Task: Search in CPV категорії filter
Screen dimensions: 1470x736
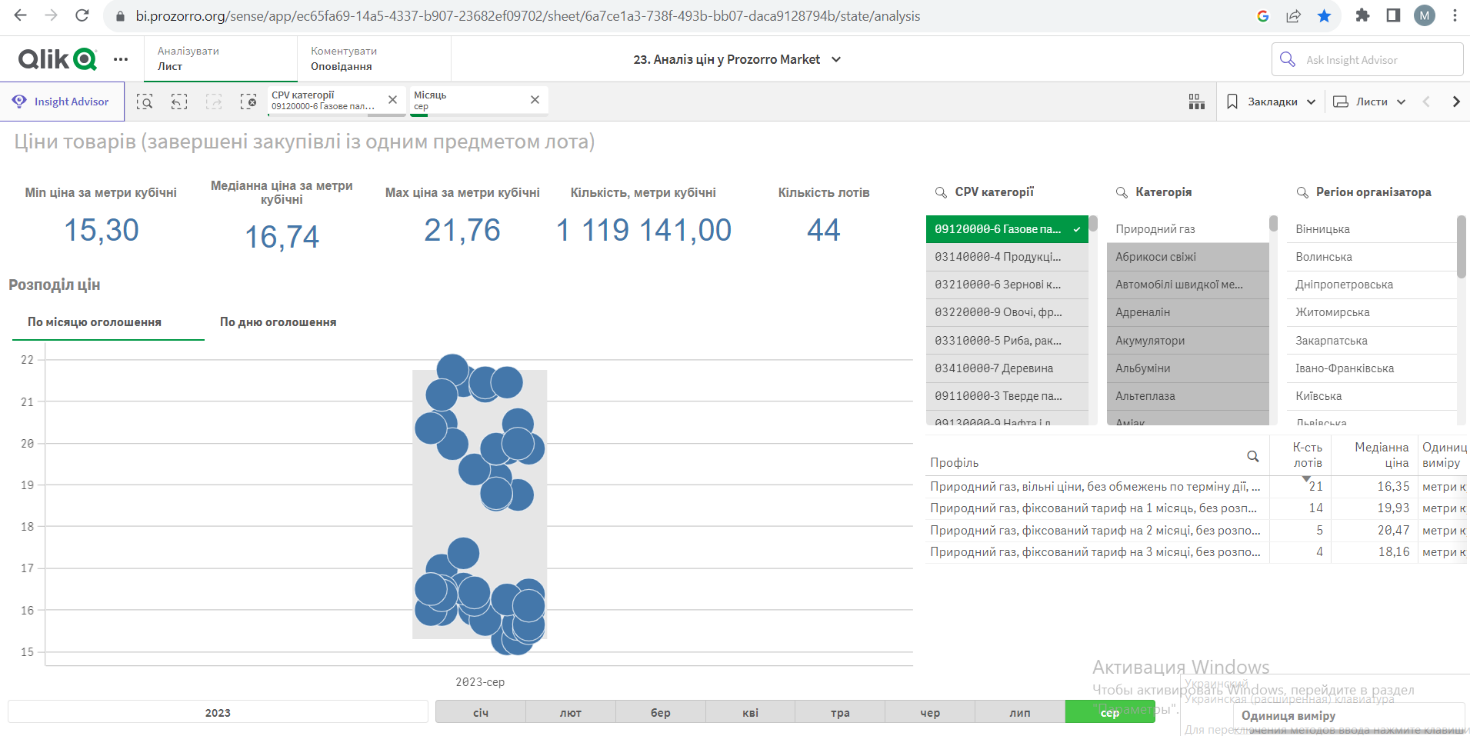Action: pos(940,192)
